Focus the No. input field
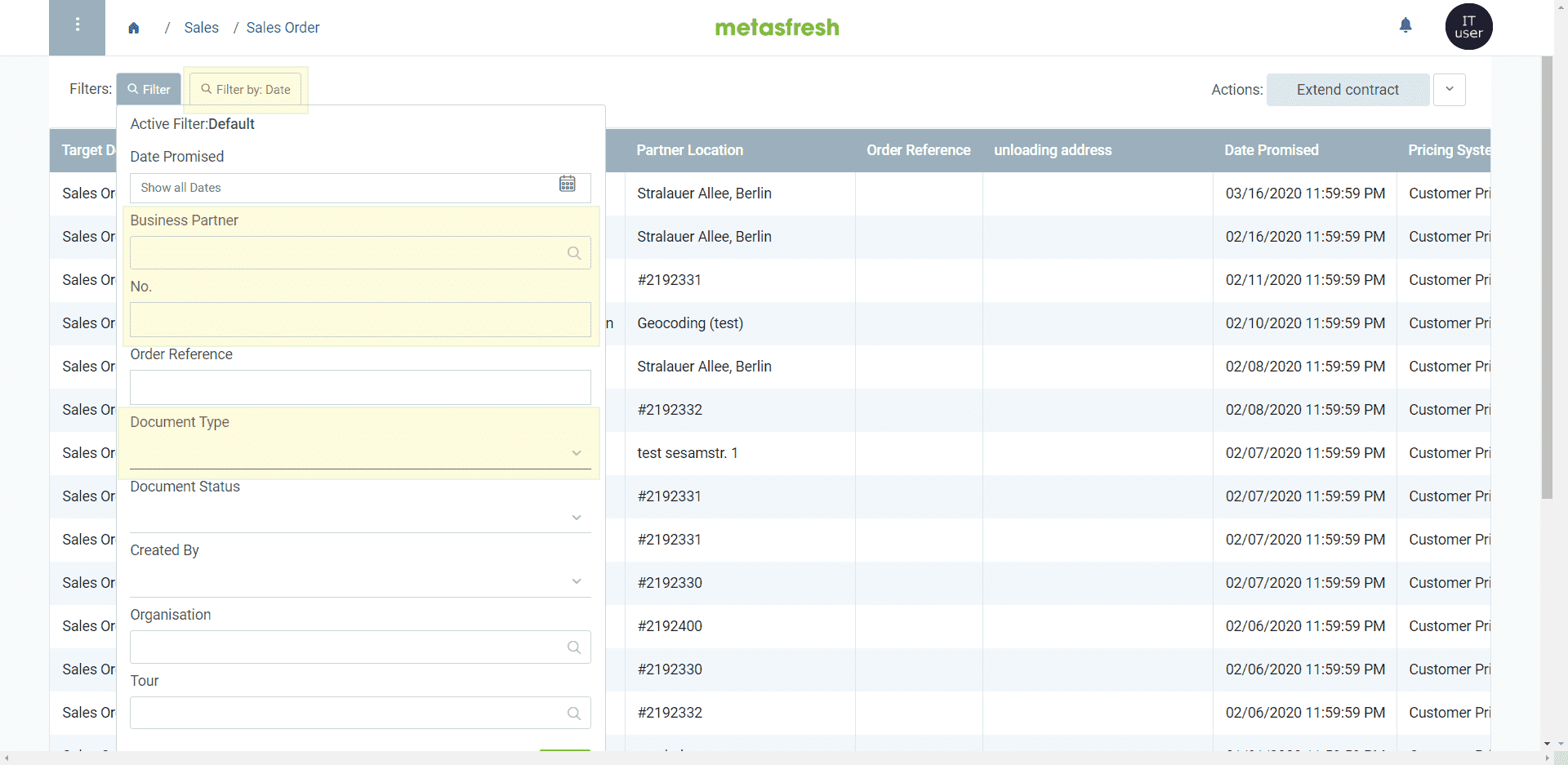 click(360, 320)
